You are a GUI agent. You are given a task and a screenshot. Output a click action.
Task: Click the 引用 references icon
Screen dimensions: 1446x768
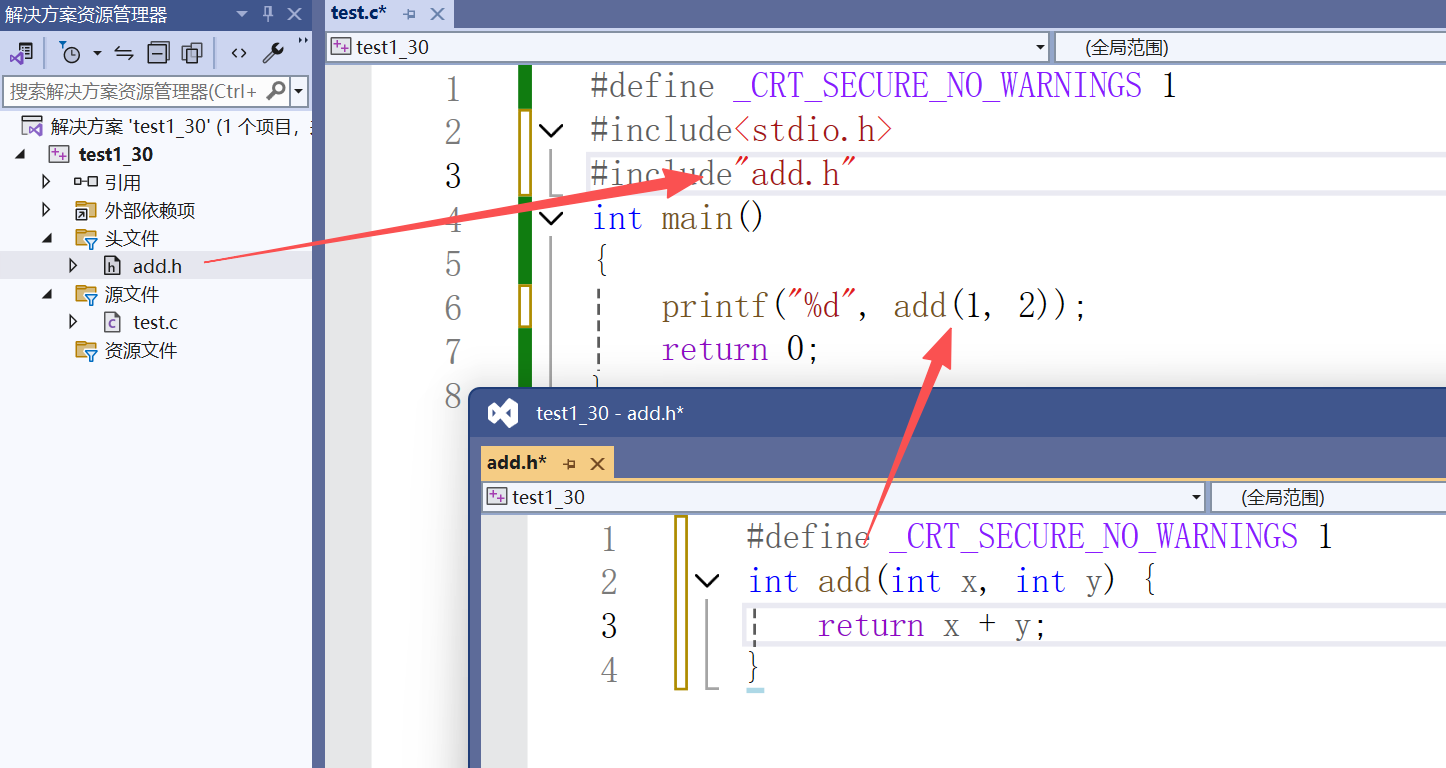pyautogui.click(x=86, y=182)
